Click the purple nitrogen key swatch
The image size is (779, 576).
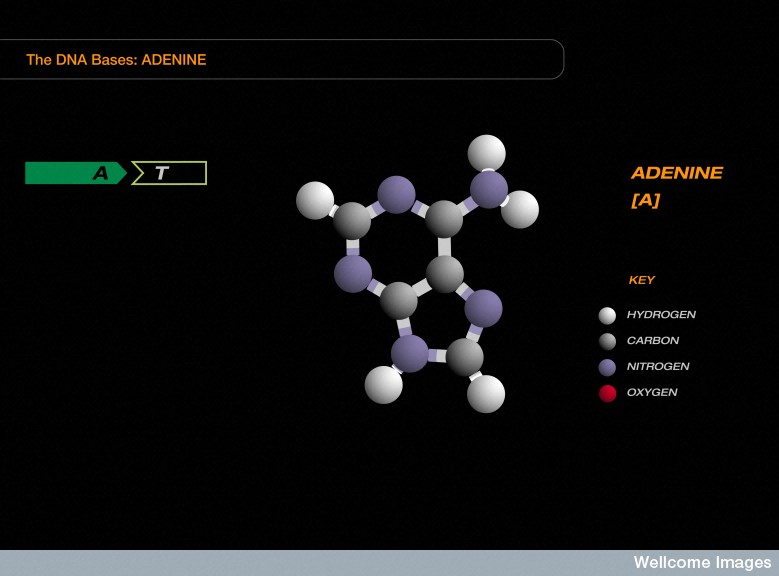coord(607,367)
